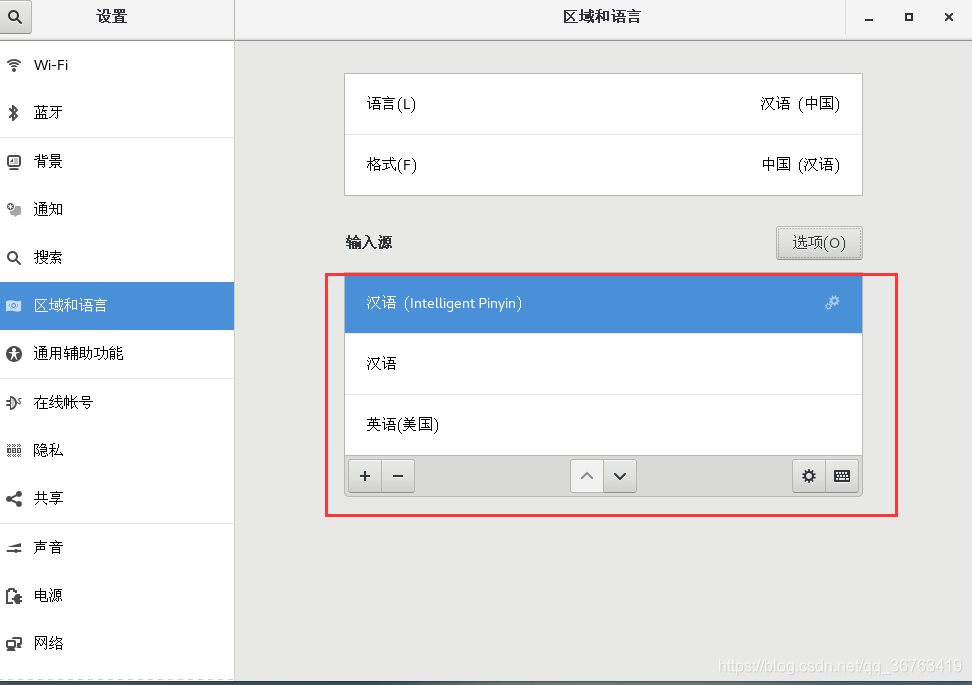
Task: Open Intelligent Pinyin preferences gear icon
Action: point(832,302)
